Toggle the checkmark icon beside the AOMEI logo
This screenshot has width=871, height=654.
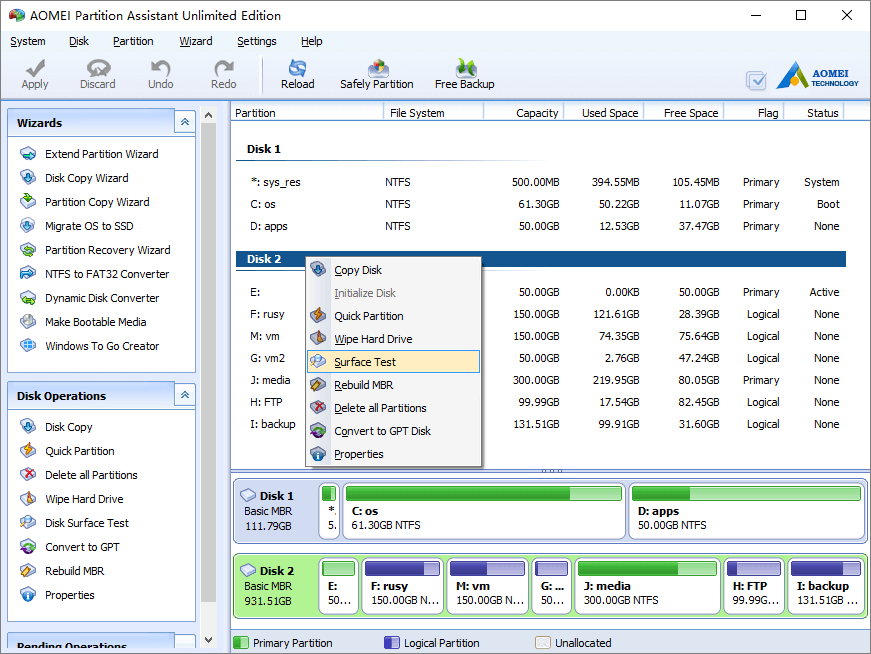pos(756,81)
